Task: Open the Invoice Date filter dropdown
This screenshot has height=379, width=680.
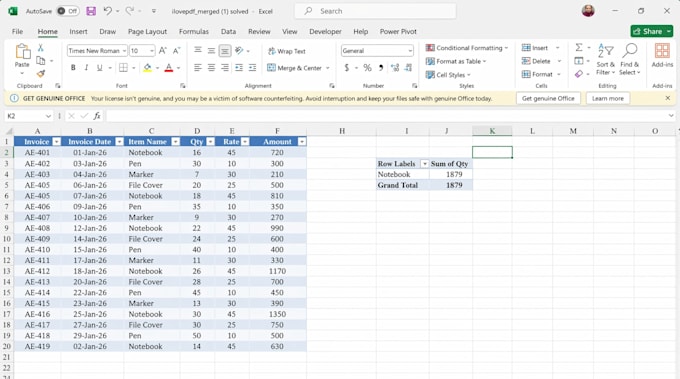Action: (119, 142)
